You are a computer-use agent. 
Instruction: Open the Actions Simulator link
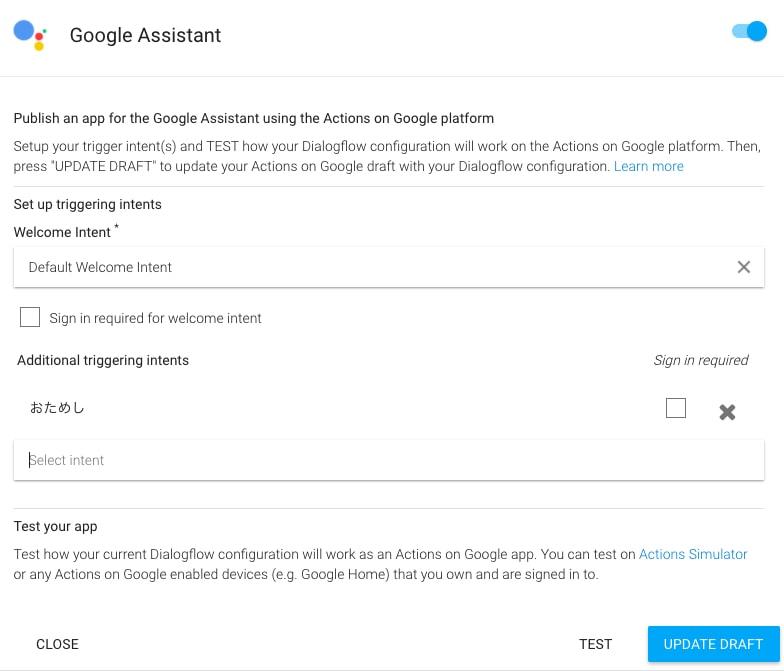coord(692,554)
